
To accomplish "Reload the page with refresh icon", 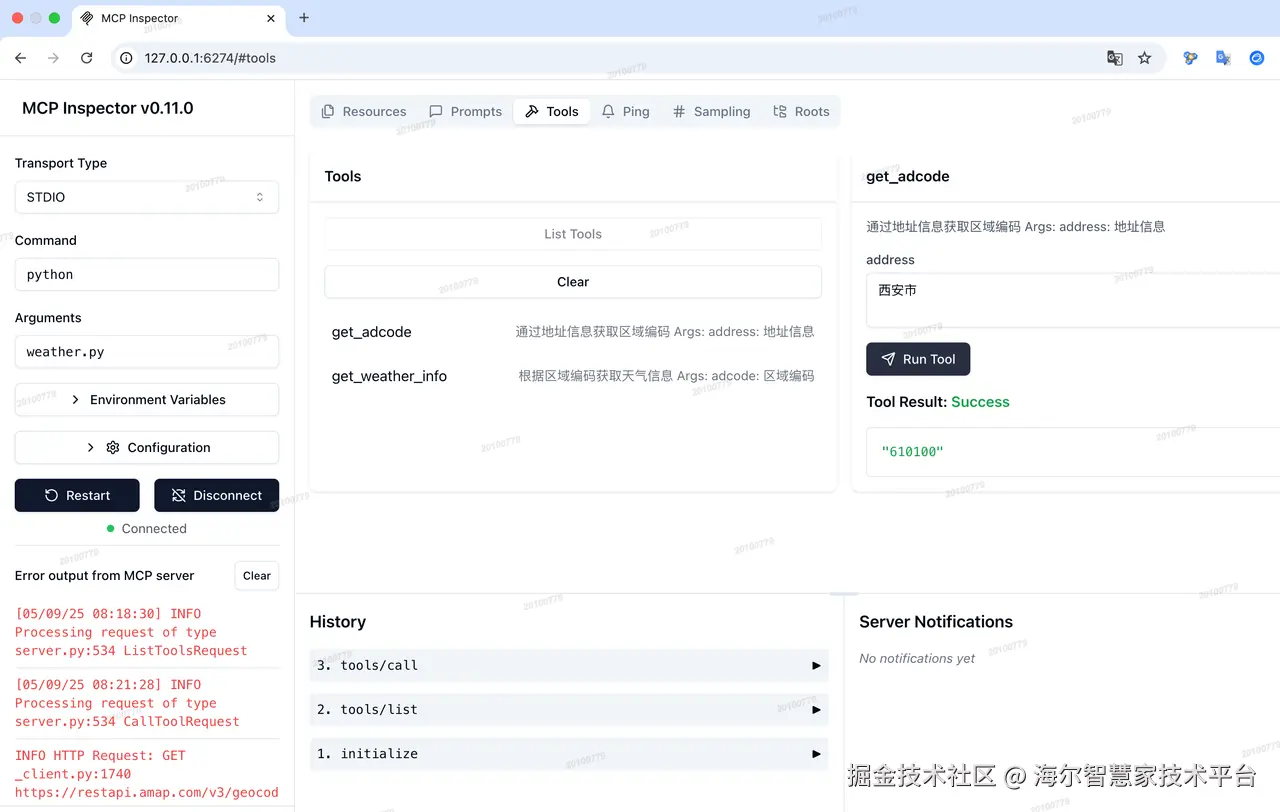I will pos(87,58).
